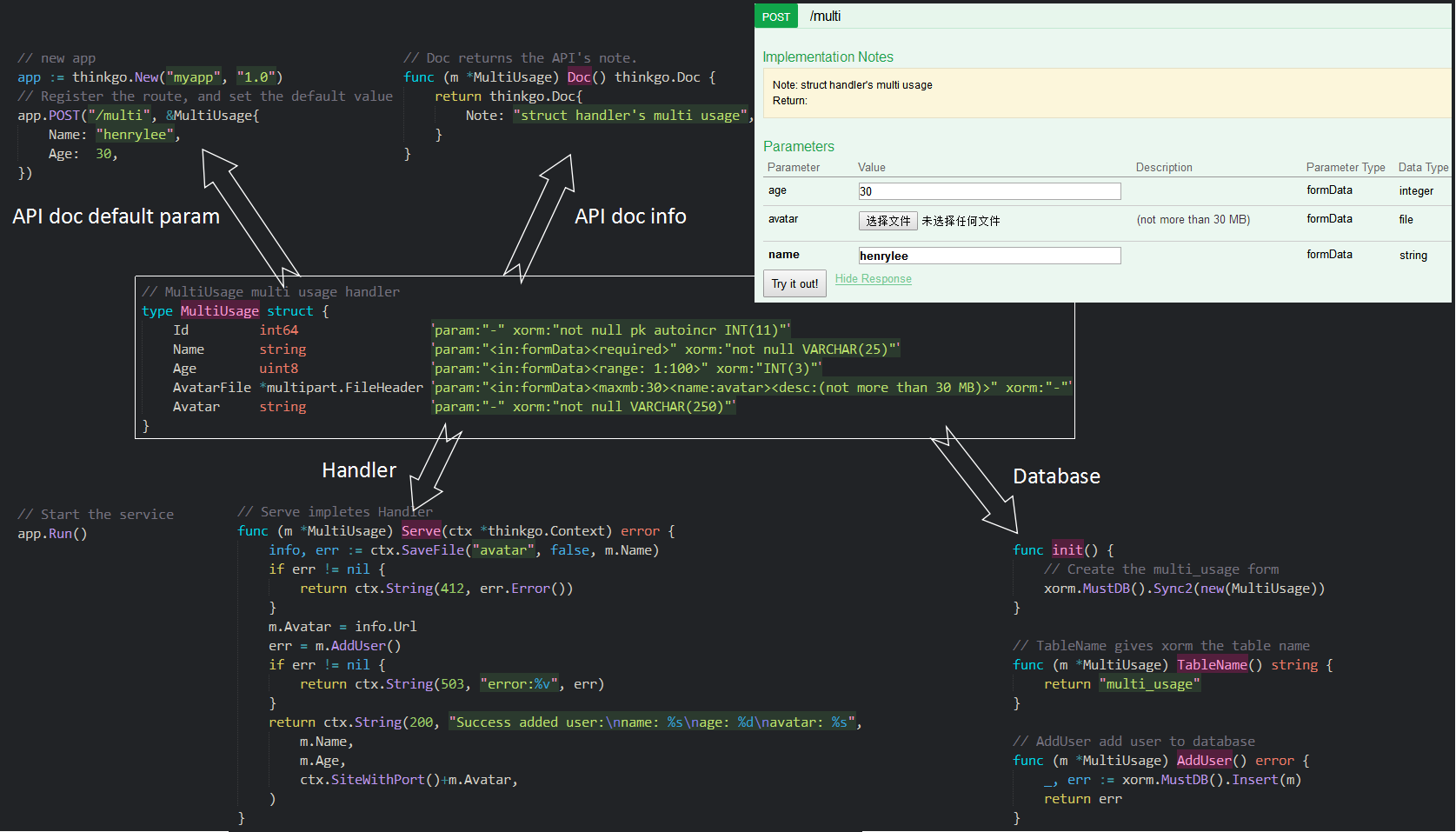Click the range: 1:100 param tag line
The width and height of the screenshot is (1456, 832).
click(x=627, y=369)
